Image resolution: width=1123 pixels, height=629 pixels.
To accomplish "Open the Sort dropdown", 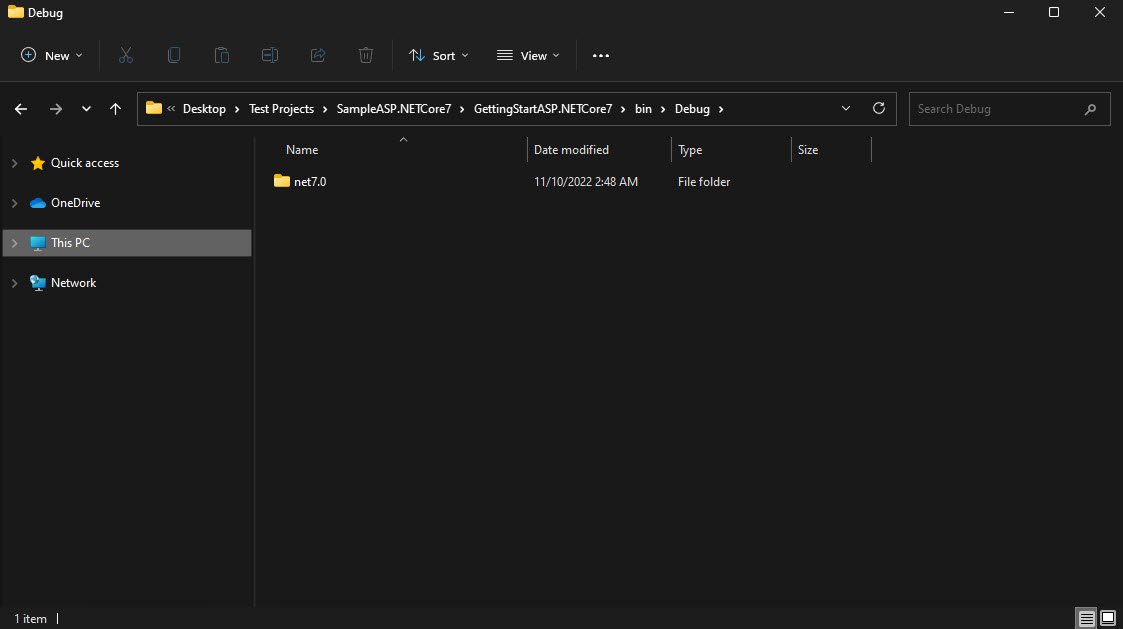I will pos(438,55).
